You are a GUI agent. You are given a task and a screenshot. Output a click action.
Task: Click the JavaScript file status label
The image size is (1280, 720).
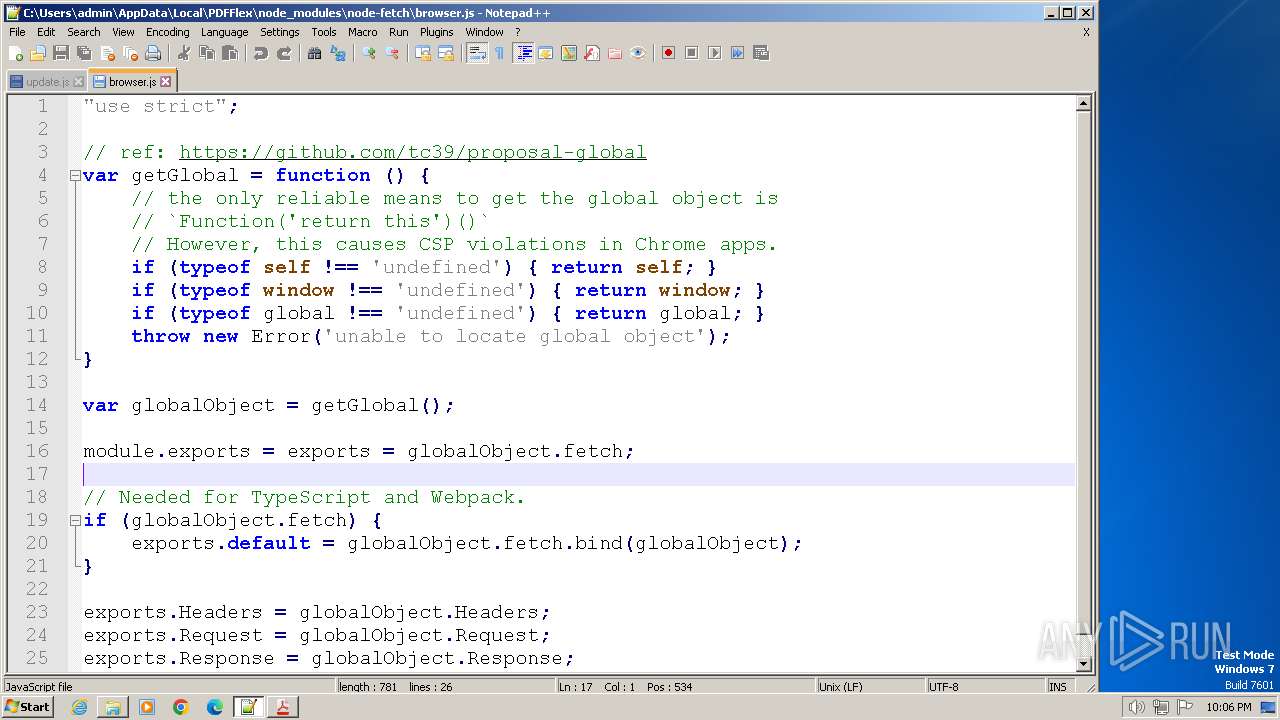pyautogui.click(x=168, y=687)
